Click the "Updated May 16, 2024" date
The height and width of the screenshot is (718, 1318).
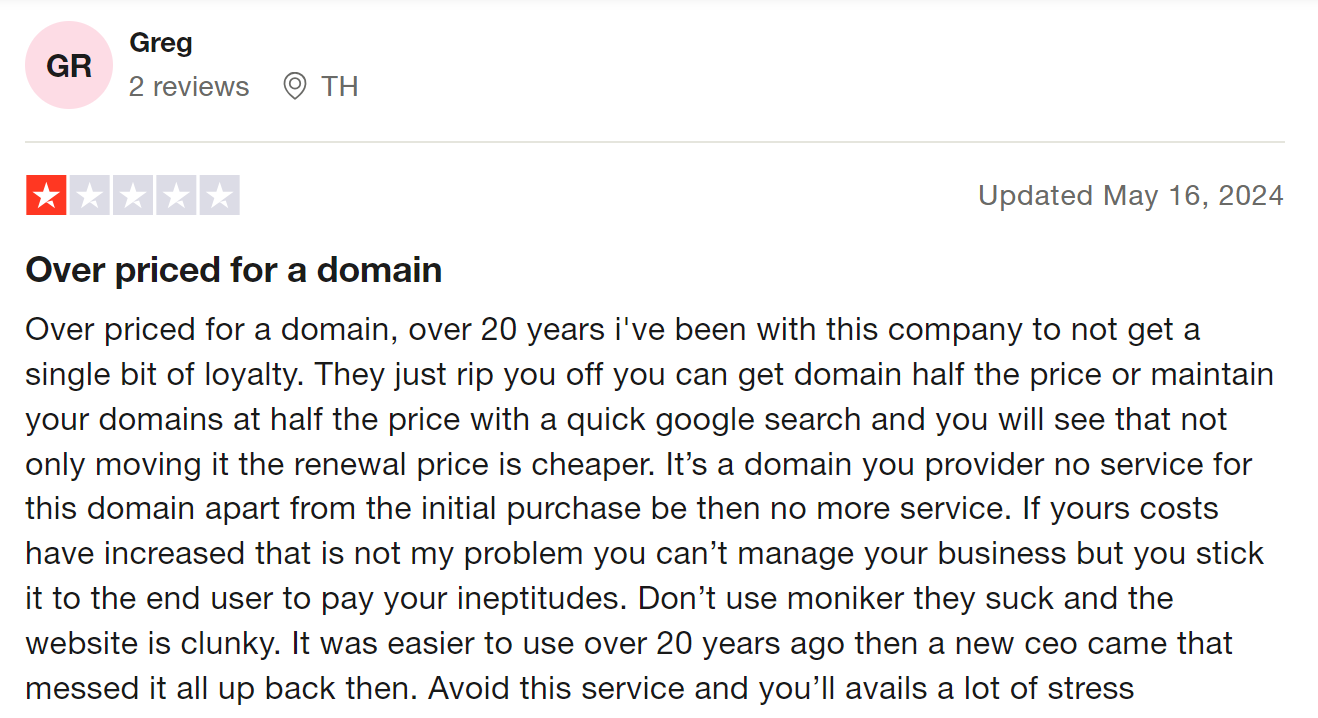click(1131, 195)
